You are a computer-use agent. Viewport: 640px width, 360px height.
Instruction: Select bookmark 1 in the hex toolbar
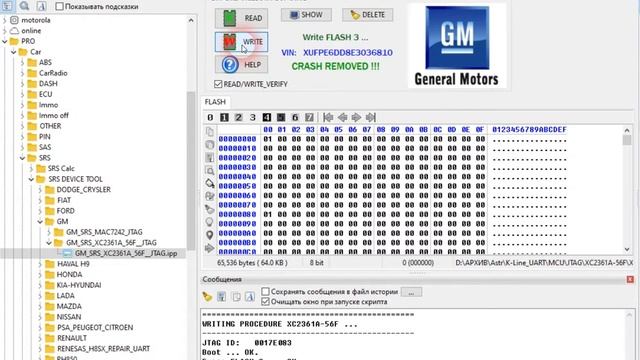[224, 118]
